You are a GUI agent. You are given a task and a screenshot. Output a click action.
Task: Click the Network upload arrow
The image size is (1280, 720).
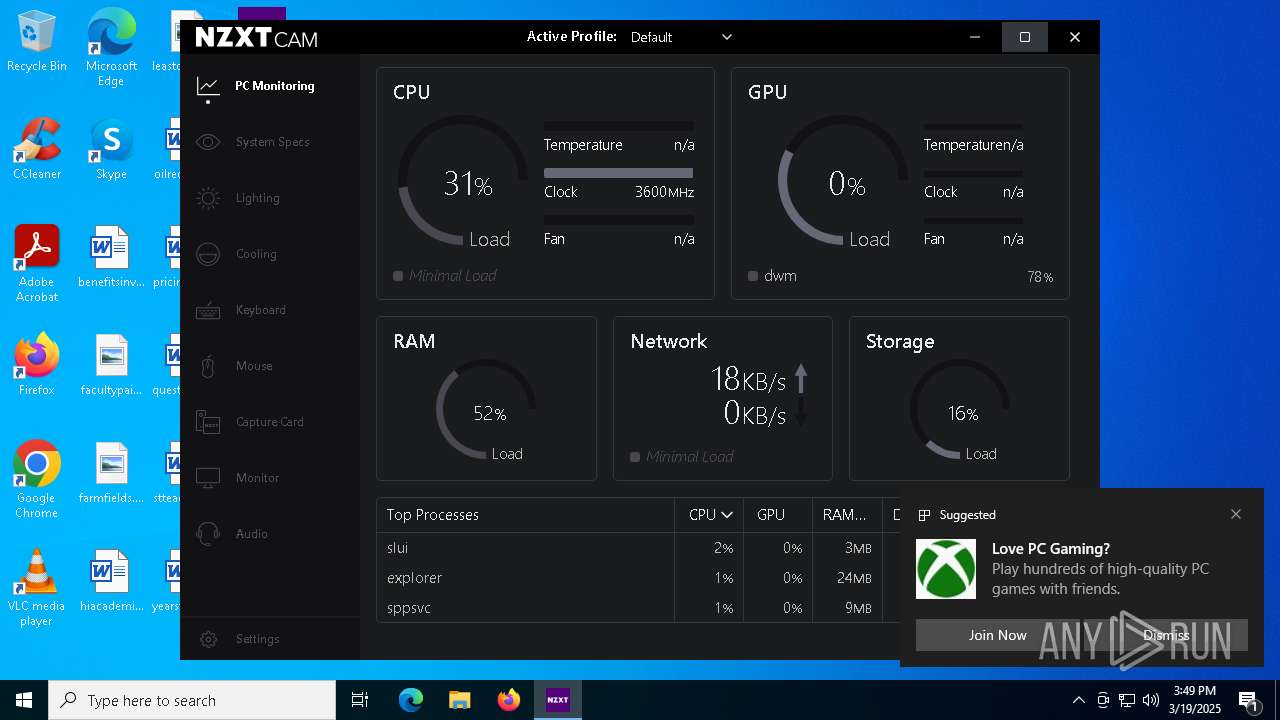pos(801,379)
